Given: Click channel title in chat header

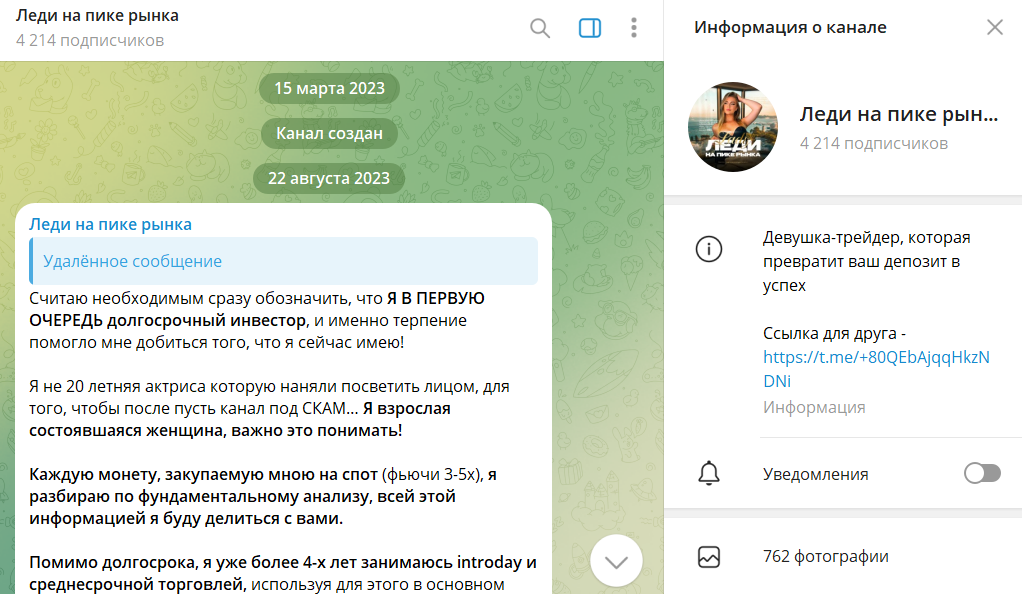Looking at the screenshot, I should tap(97, 16).
